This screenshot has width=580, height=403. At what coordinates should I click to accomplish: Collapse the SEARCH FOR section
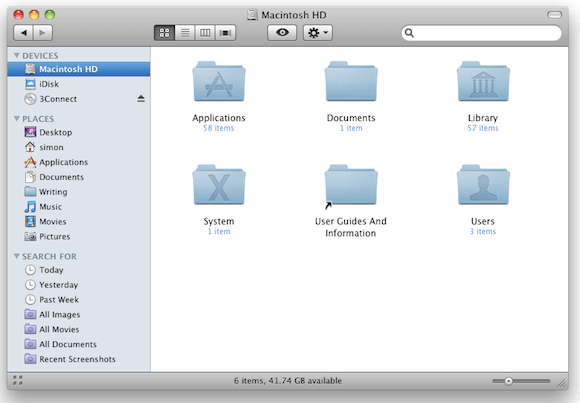click(17, 256)
